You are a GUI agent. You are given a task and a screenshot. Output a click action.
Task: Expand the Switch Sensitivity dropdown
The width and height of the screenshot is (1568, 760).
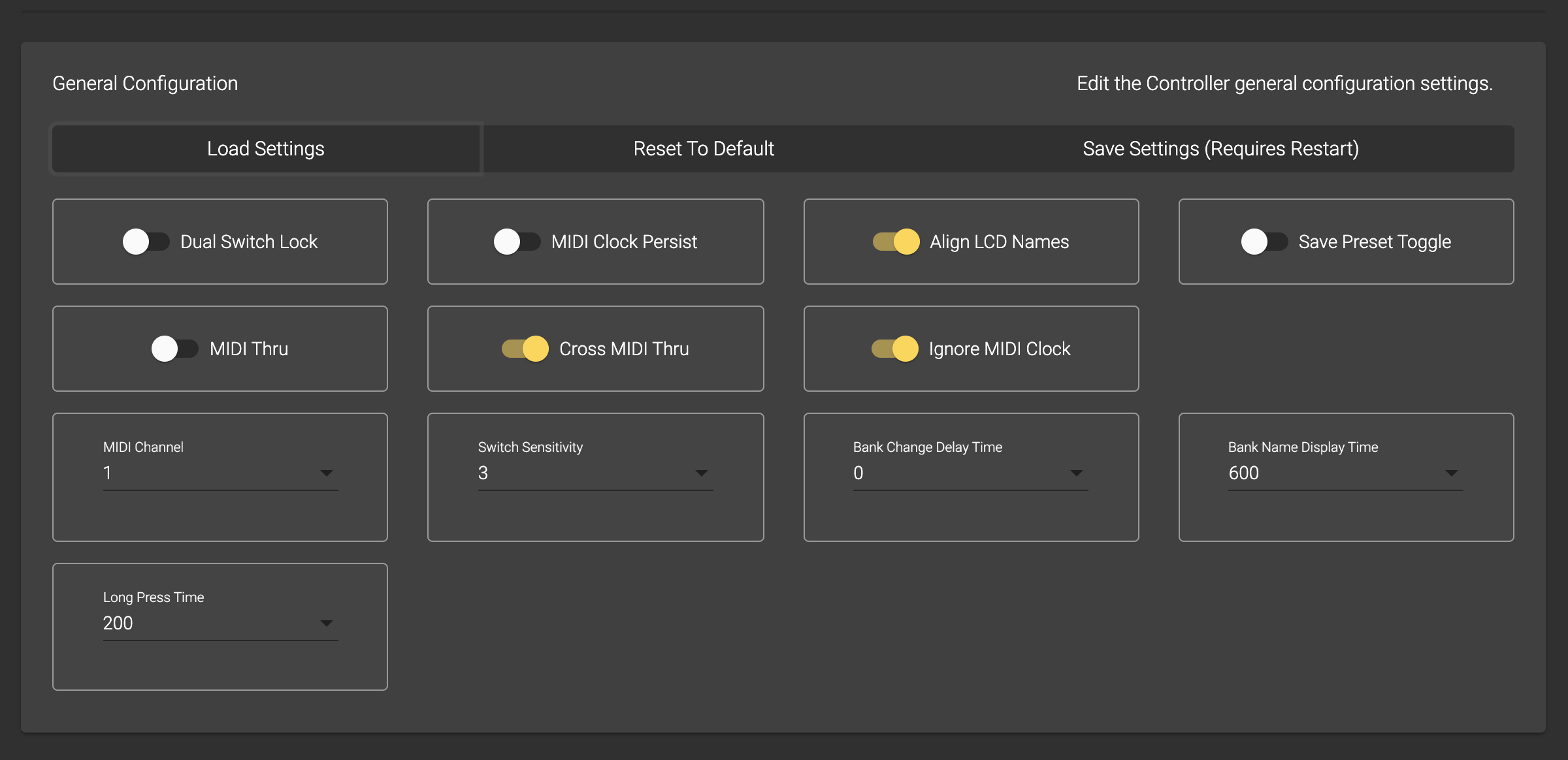[x=595, y=473]
